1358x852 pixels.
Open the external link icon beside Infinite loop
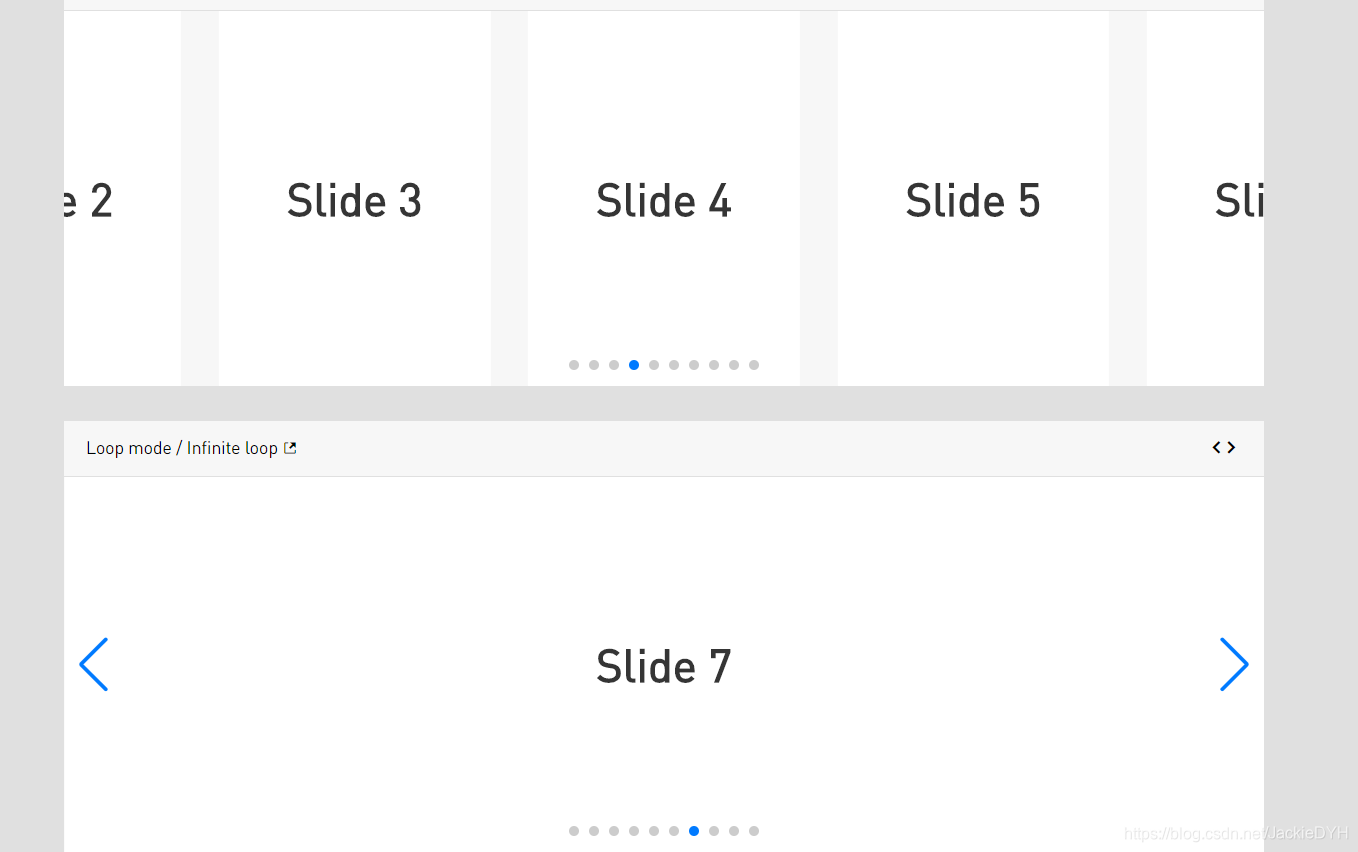click(x=290, y=447)
